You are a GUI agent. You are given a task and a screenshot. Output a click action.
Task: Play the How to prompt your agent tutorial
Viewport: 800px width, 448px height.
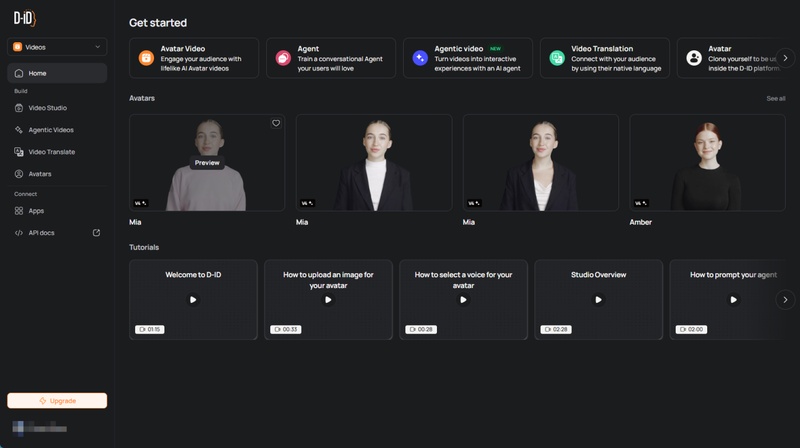pyautogui.click(x=734, y=300)
